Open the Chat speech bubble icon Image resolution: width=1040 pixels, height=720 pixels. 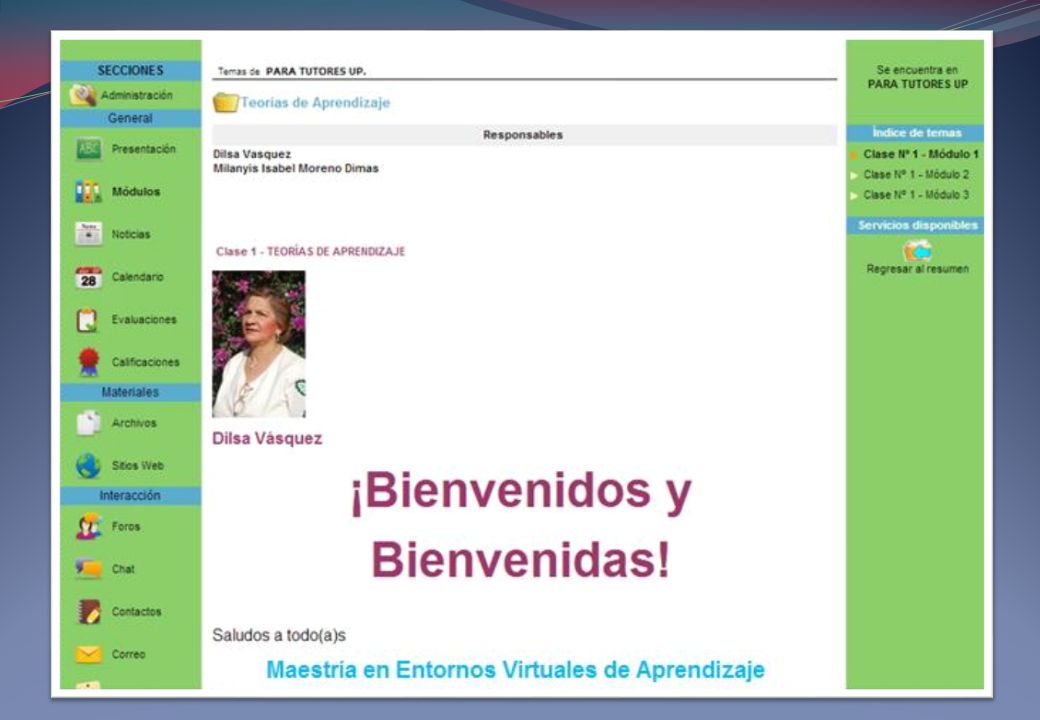tap(88, 569)
